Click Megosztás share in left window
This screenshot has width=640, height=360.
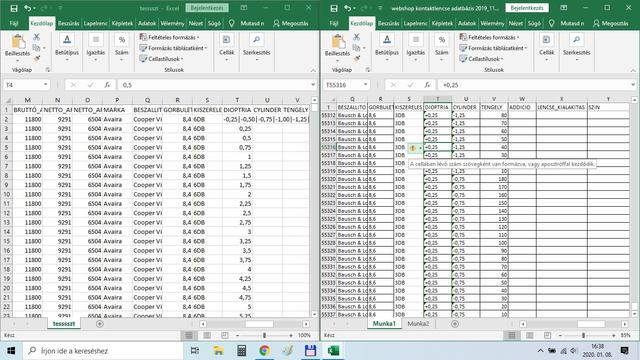coord(291,24)
